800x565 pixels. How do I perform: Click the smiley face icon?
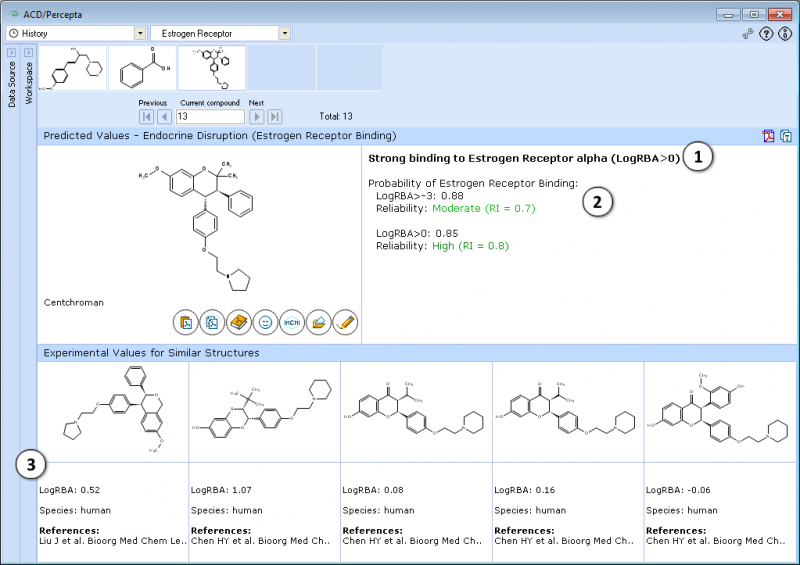click(x=265, y=322)
